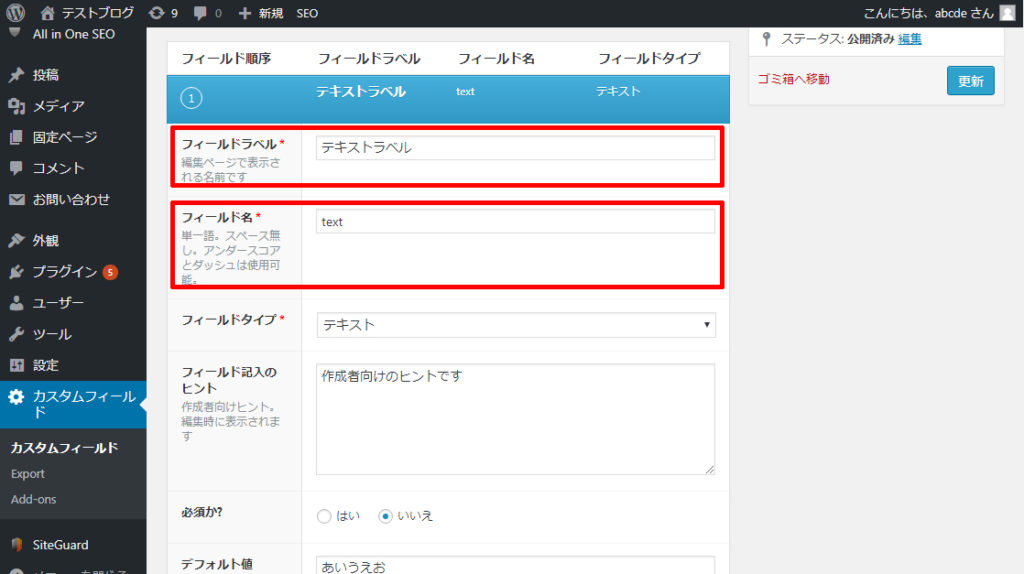The image size is (1024, 574).
Task: Select the はい radio button for 必須か
Action: 323,517
